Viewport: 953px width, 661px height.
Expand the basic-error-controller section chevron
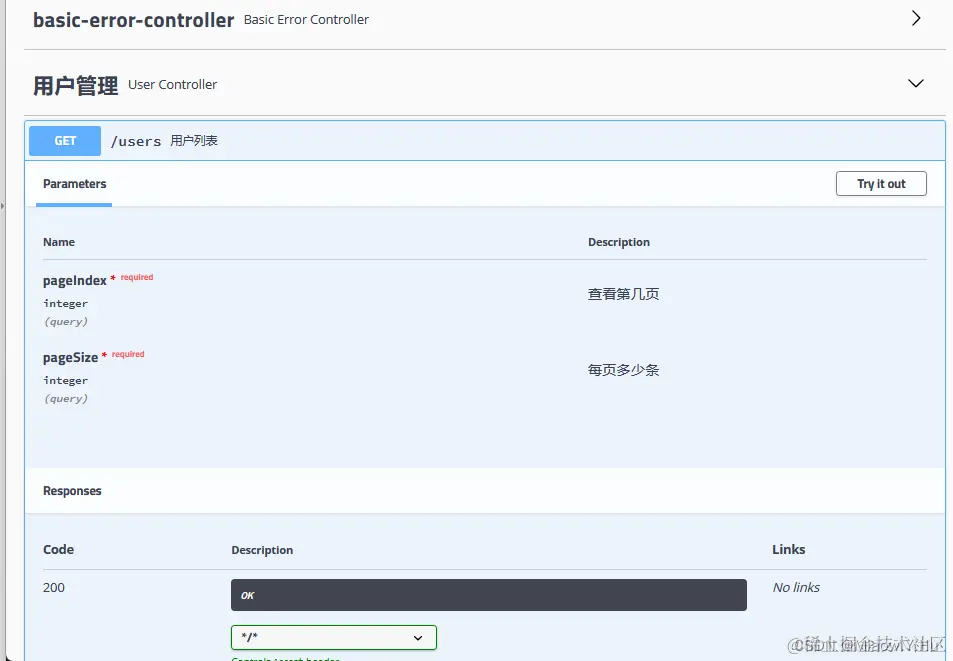[916, 18]
